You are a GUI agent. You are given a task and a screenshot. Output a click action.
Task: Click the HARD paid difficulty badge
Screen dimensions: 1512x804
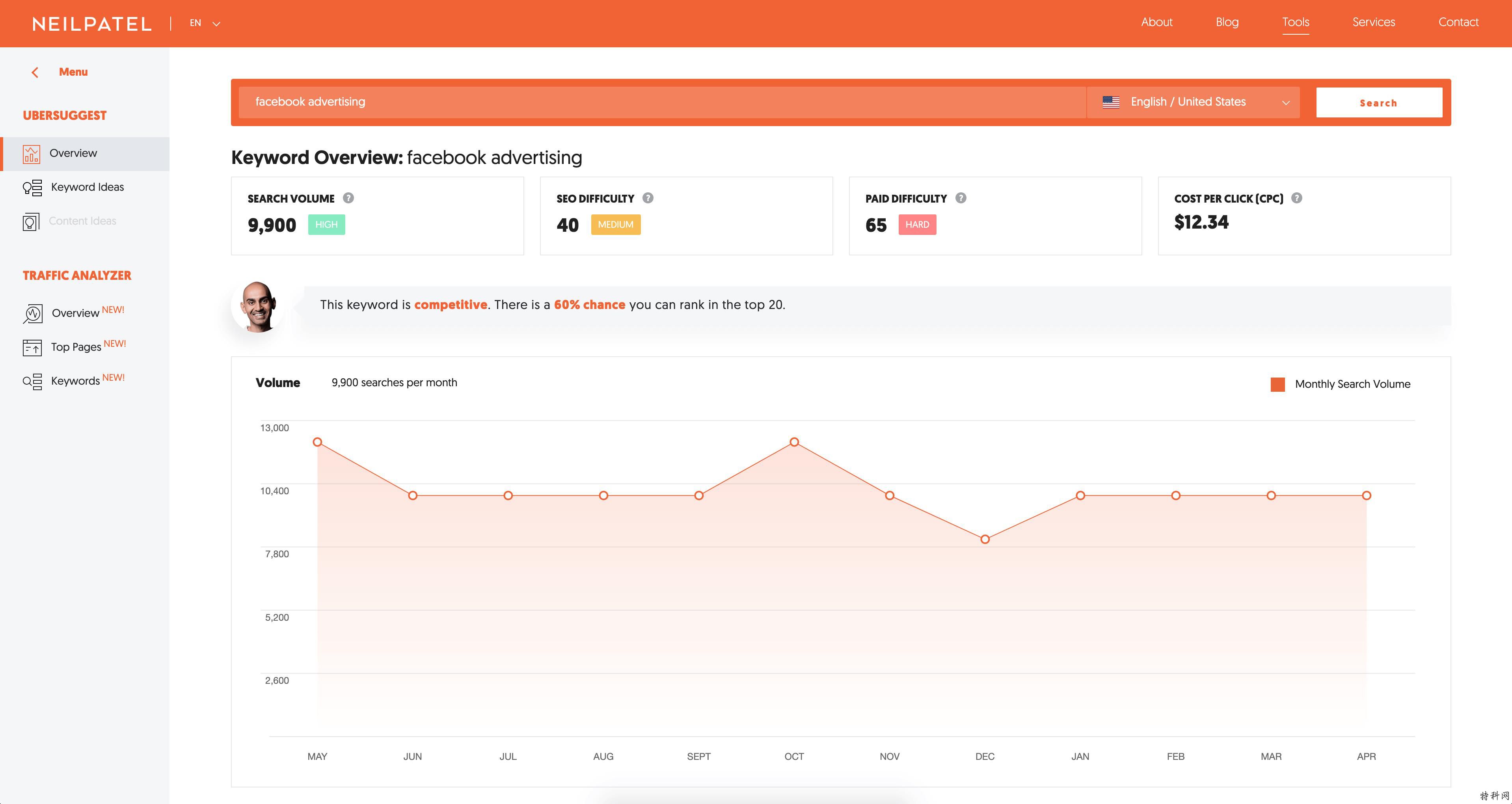(918, 225)
